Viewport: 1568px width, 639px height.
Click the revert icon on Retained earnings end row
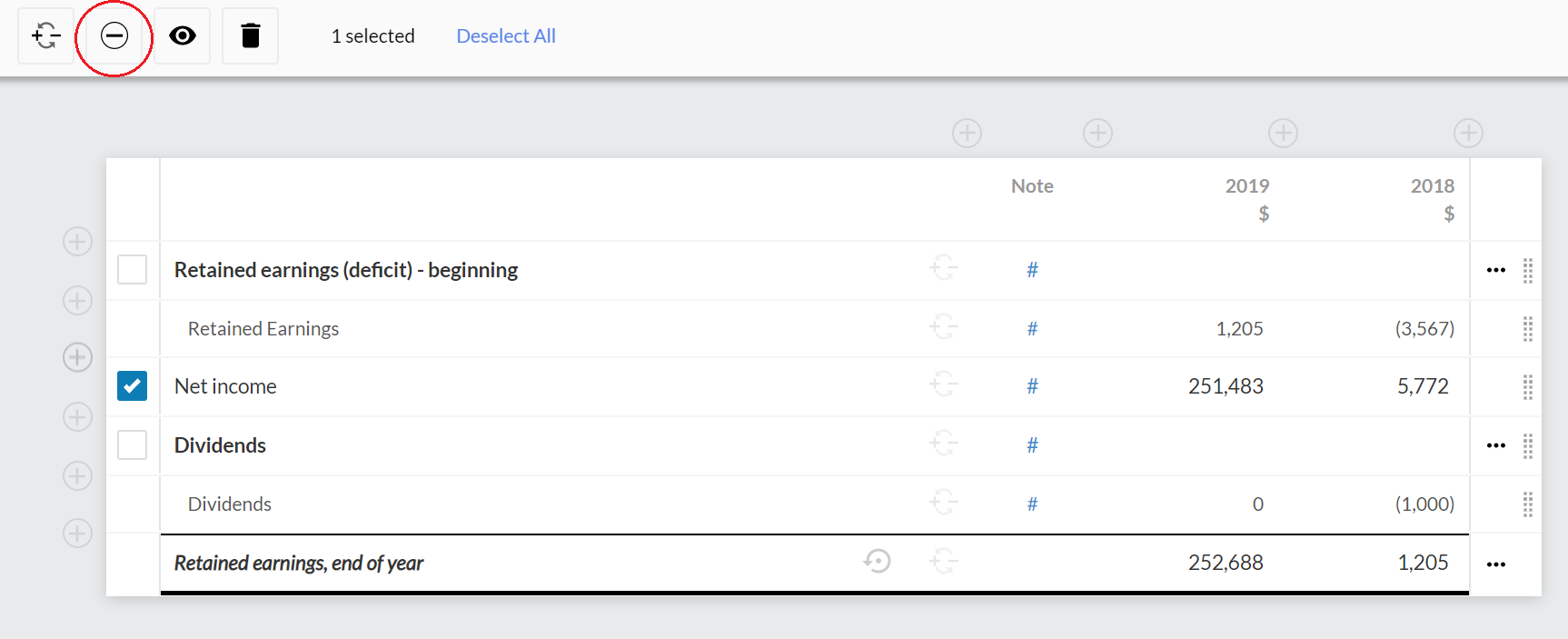[x=877, y=562]
